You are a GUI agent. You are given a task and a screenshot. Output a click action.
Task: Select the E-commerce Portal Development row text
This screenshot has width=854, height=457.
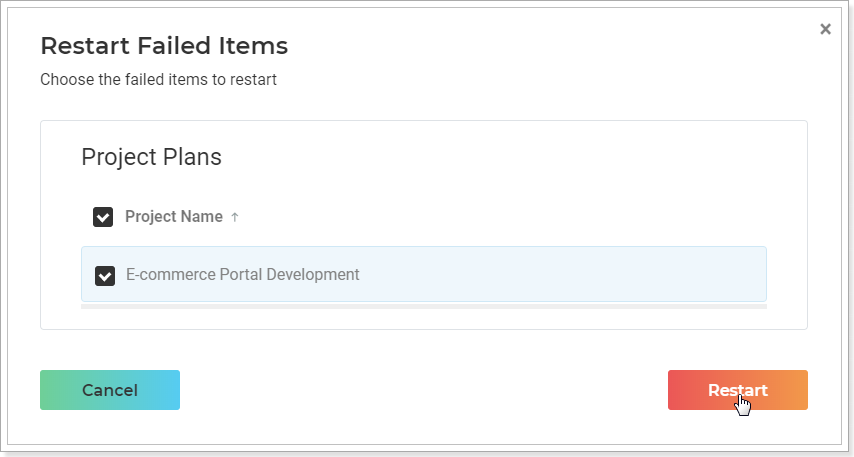click(x=242, y=274)
